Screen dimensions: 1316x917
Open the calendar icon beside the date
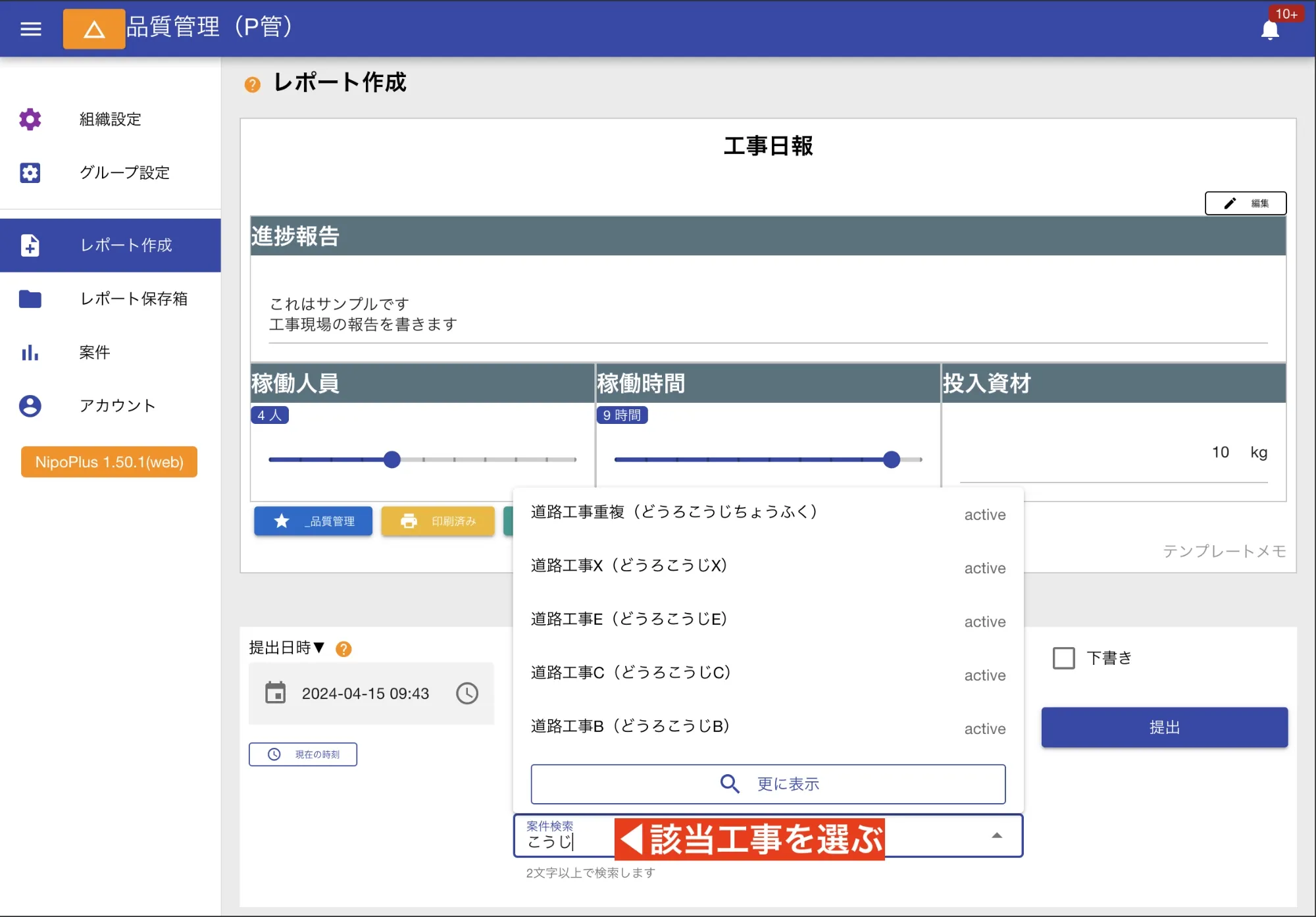(x=276, y=693)
